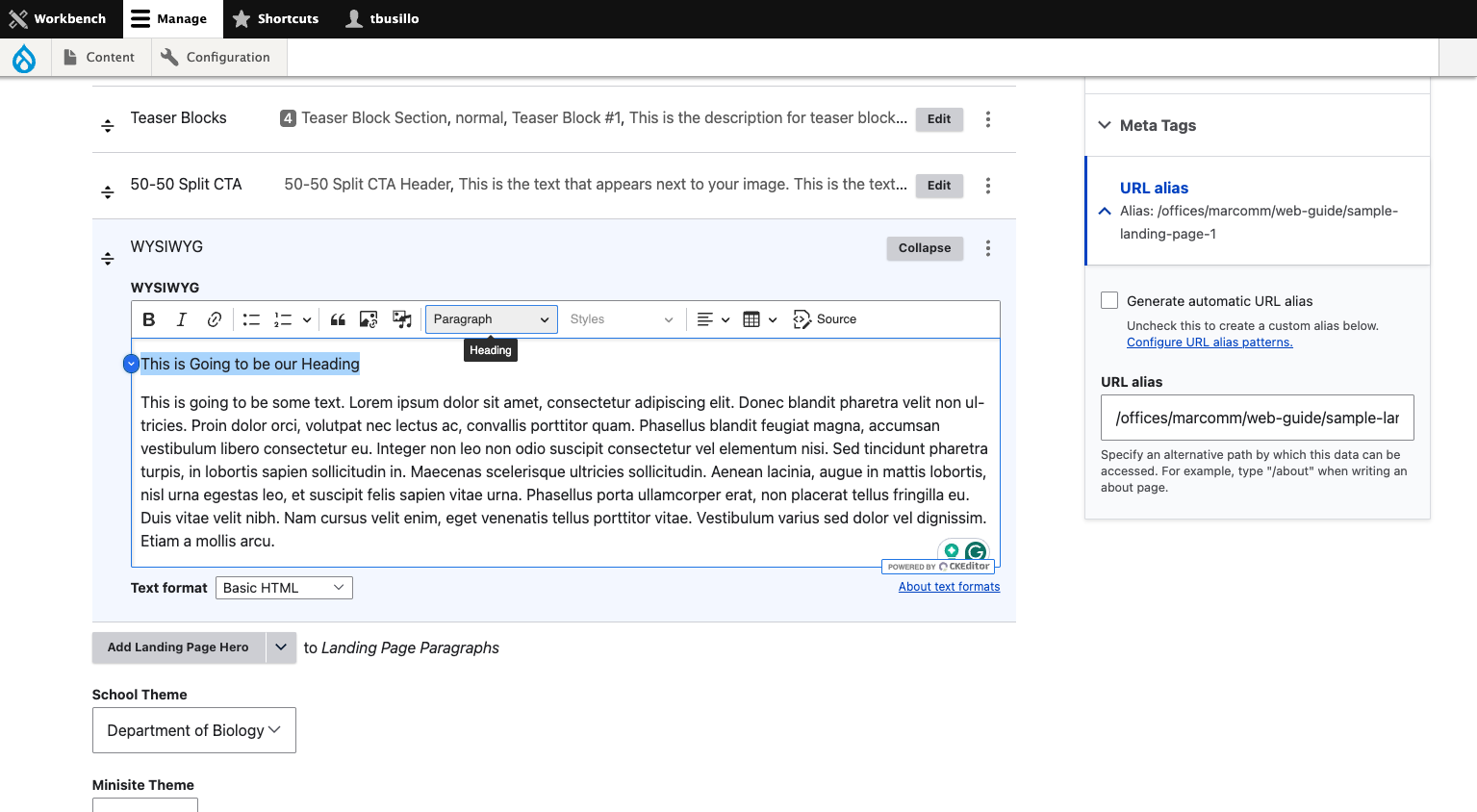Edit the Teaser Blocks paragraph

(939, 119)
